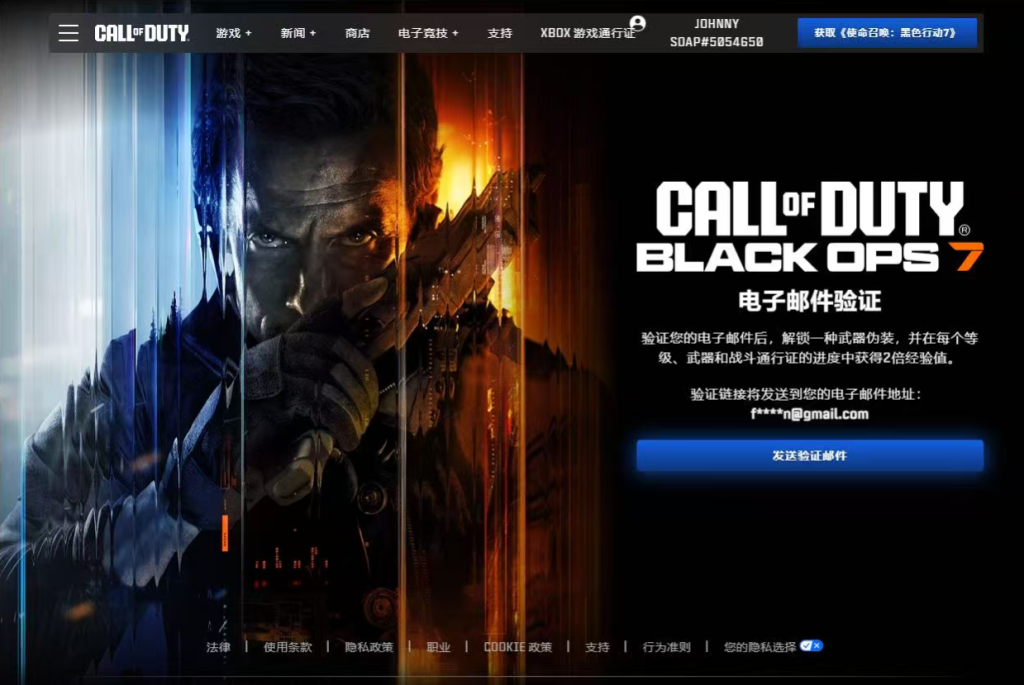Image resolution: width=1024 pixels, height=685 pixels.
Task: Go to XBOX 游戏通行证 in the navigation
Action: coord(586,33)
